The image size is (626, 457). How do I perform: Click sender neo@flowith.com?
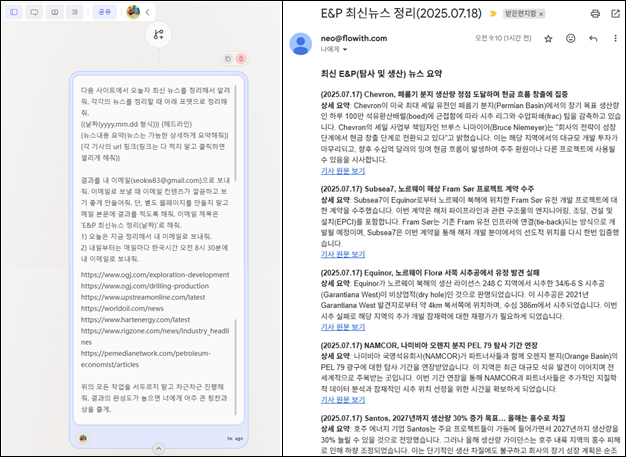(x=354, y=38)
